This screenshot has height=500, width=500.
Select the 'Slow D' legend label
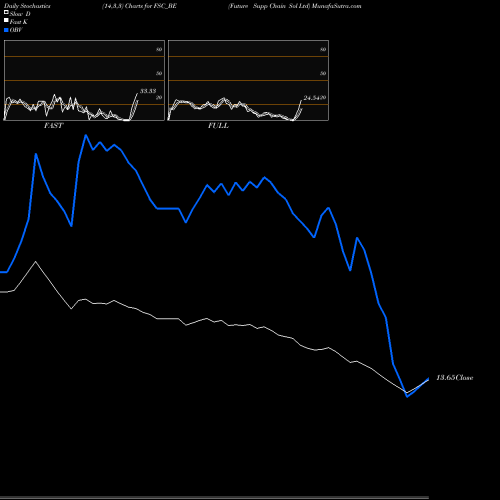[x=20, y=14]
